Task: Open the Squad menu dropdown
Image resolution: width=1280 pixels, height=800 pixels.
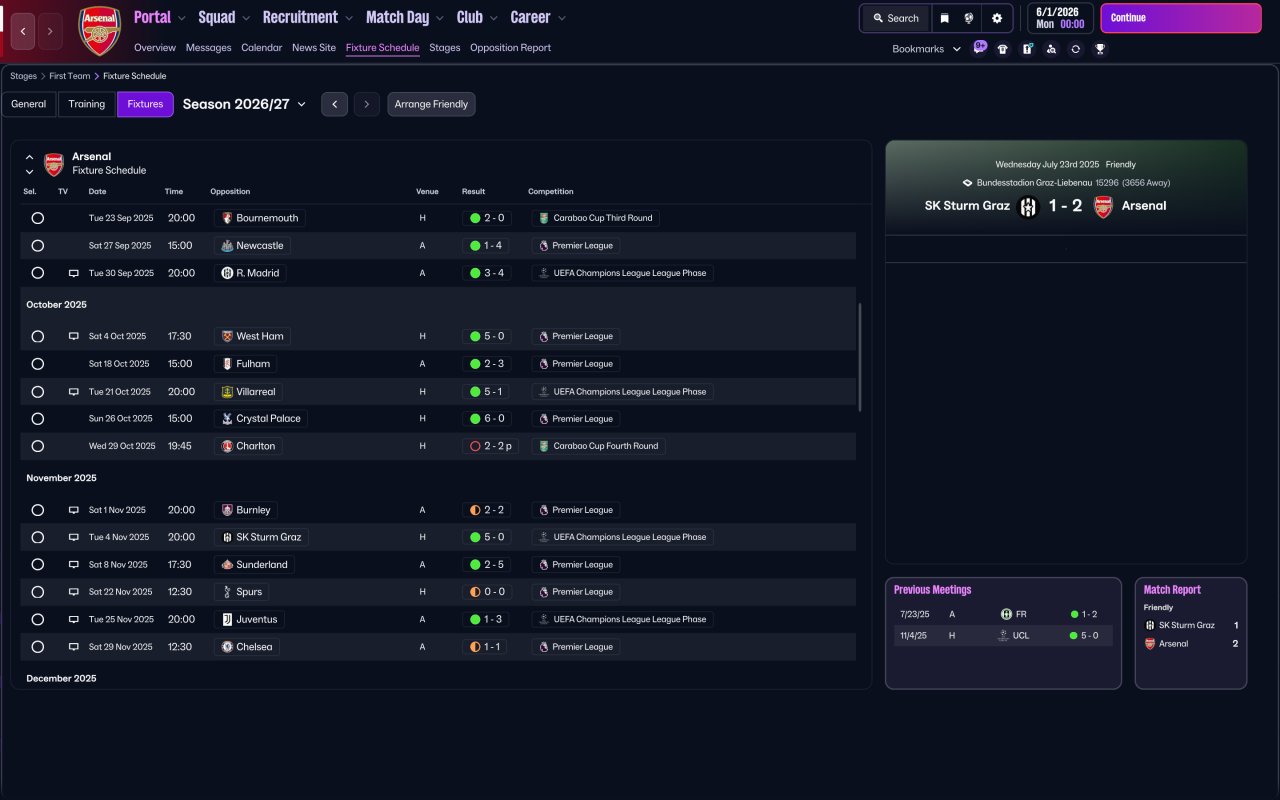Action: [x=224, y=17]
